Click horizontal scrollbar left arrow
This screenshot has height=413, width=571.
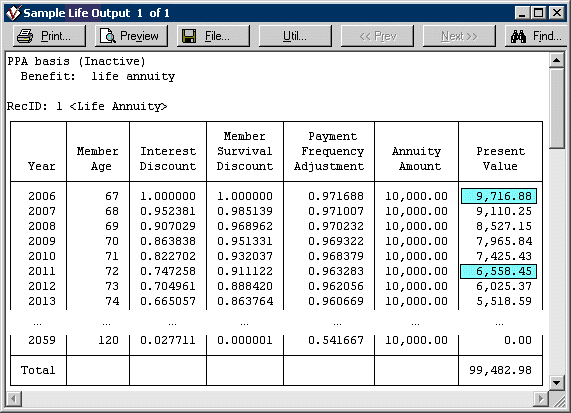coord(13,399)
